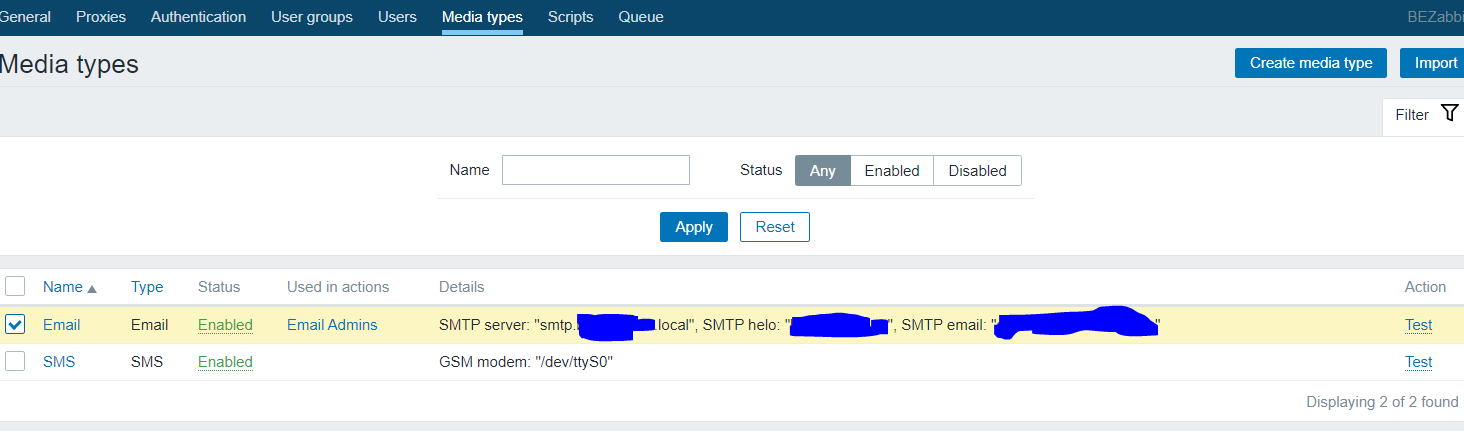Image resolution: width=1464 pixels, height=431 pixels.
Task: Click the filter funnel icon
Action: [x=1450, y=113]
